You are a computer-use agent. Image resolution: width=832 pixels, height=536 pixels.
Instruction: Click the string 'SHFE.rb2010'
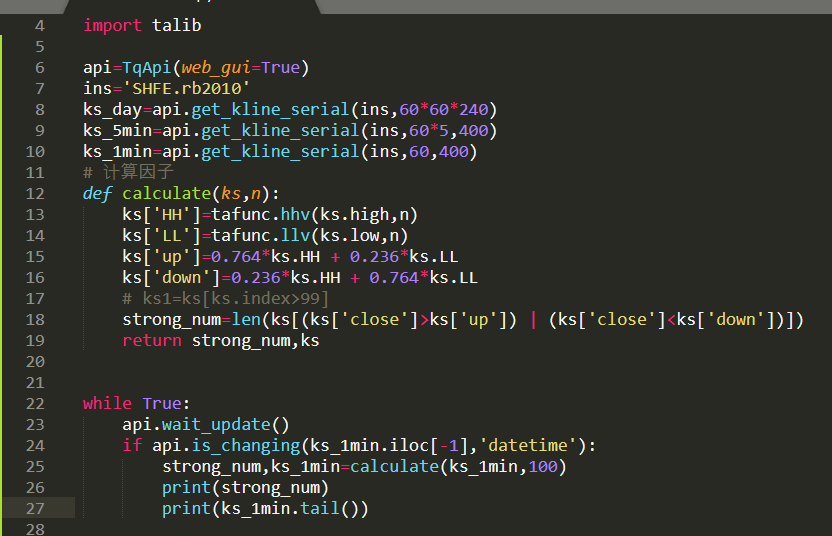click(x=186, y=89)
